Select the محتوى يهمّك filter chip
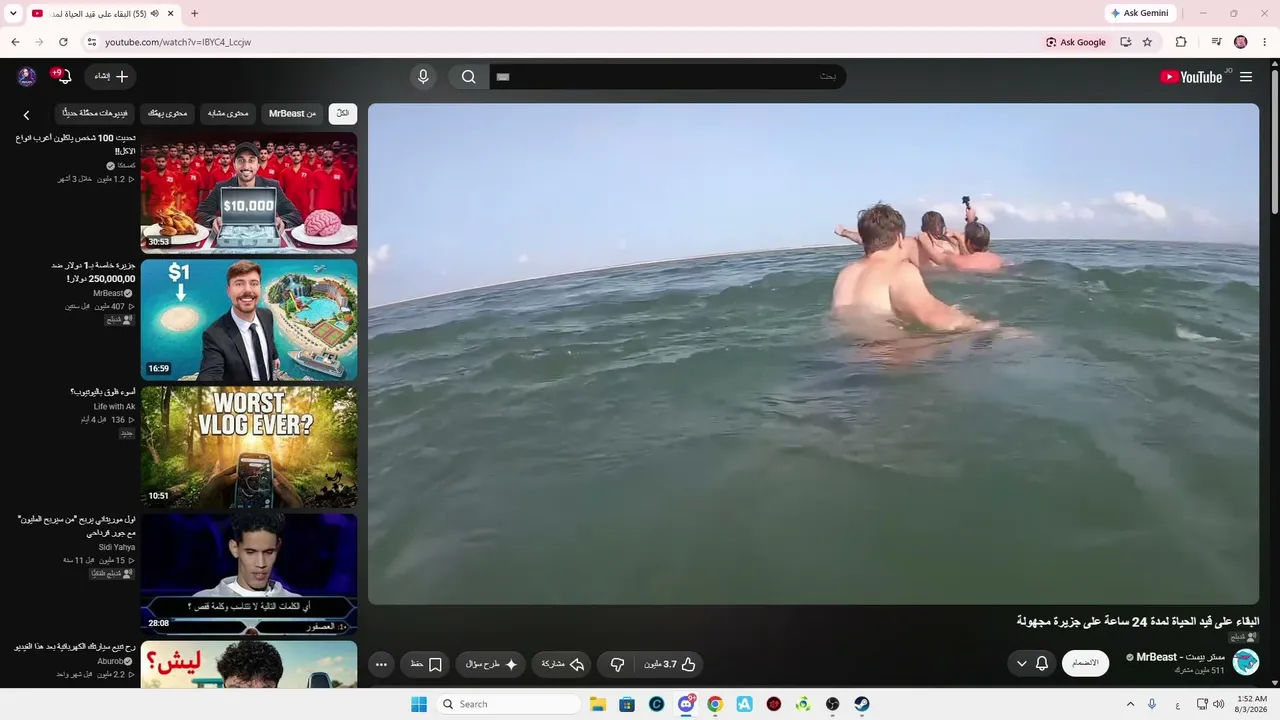Image resolution: width=1280 pixels, height=720 pixels. (x=167, y=114)
